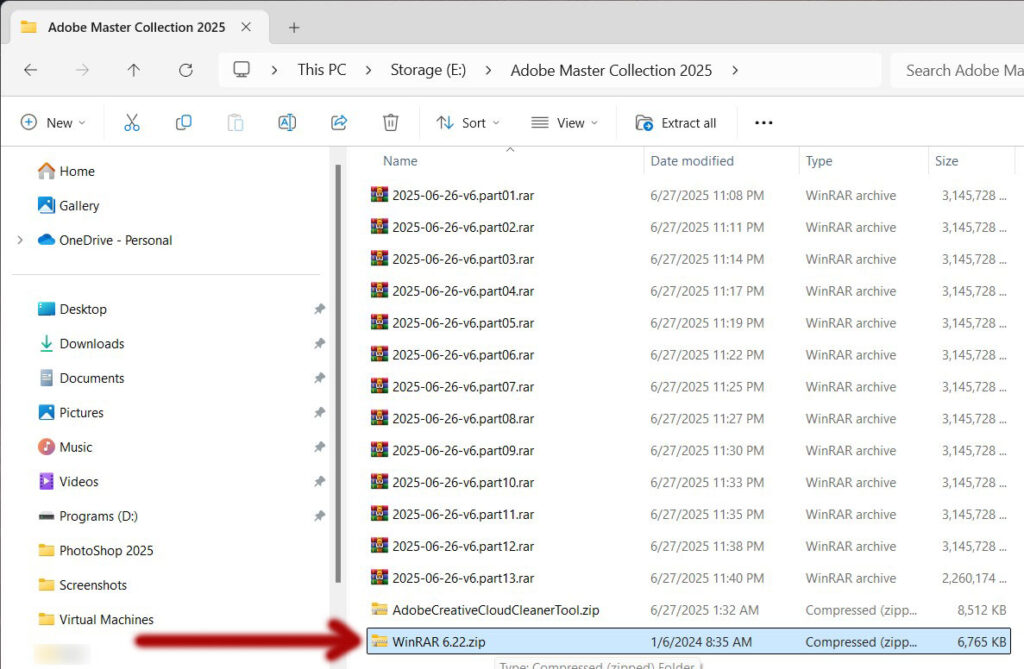Select file 2025-06-26-v6.part08.rar
The height and width of the screenshot is (669, 1024).
click(x=689, y=418)
